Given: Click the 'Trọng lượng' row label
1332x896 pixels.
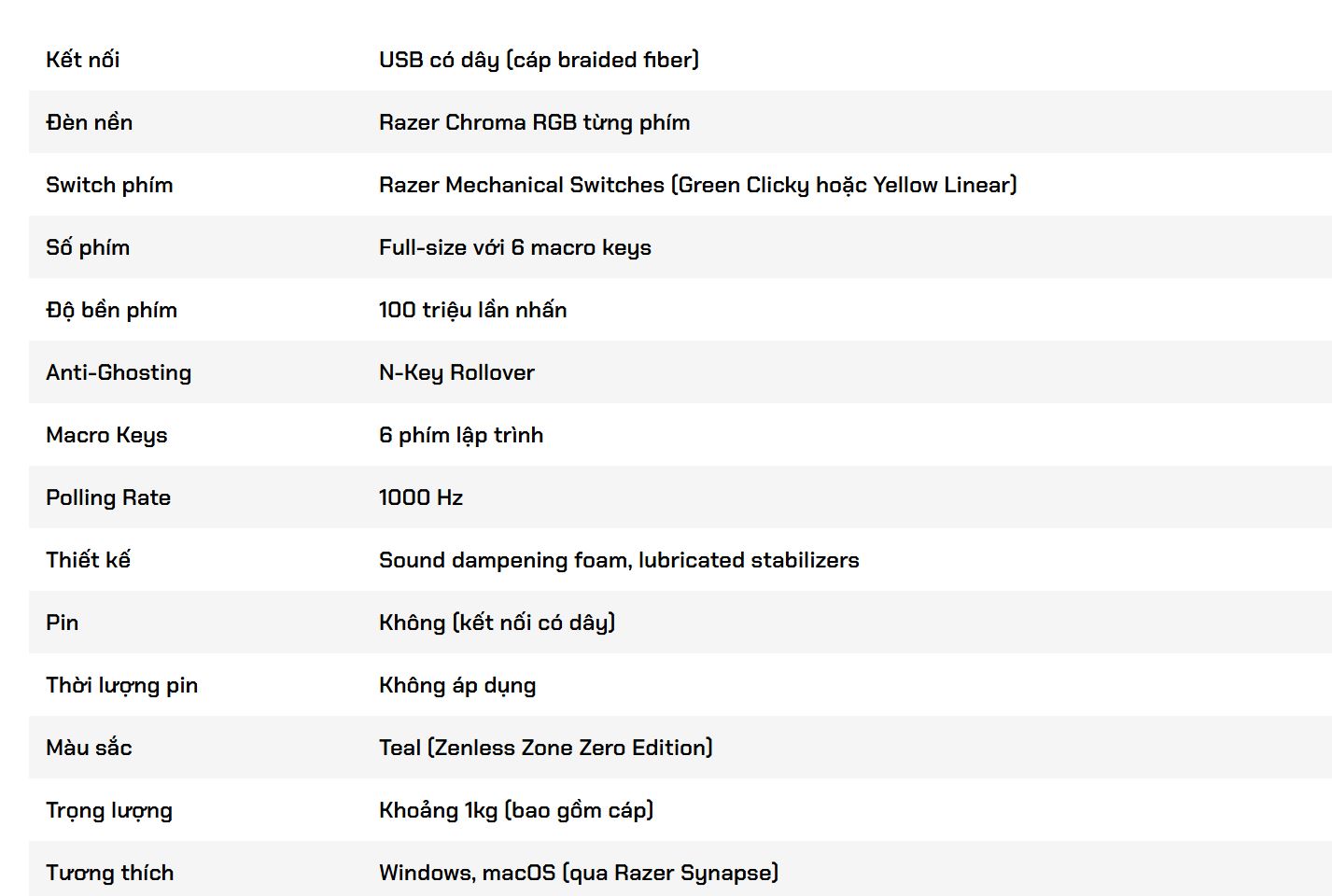Looking at the screenshot, I should coord(109,810).
